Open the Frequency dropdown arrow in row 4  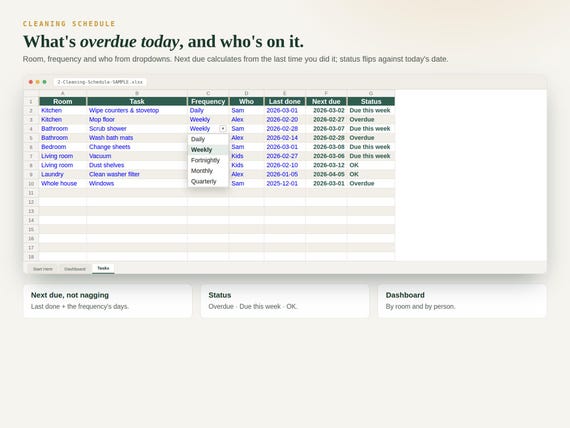223,129
